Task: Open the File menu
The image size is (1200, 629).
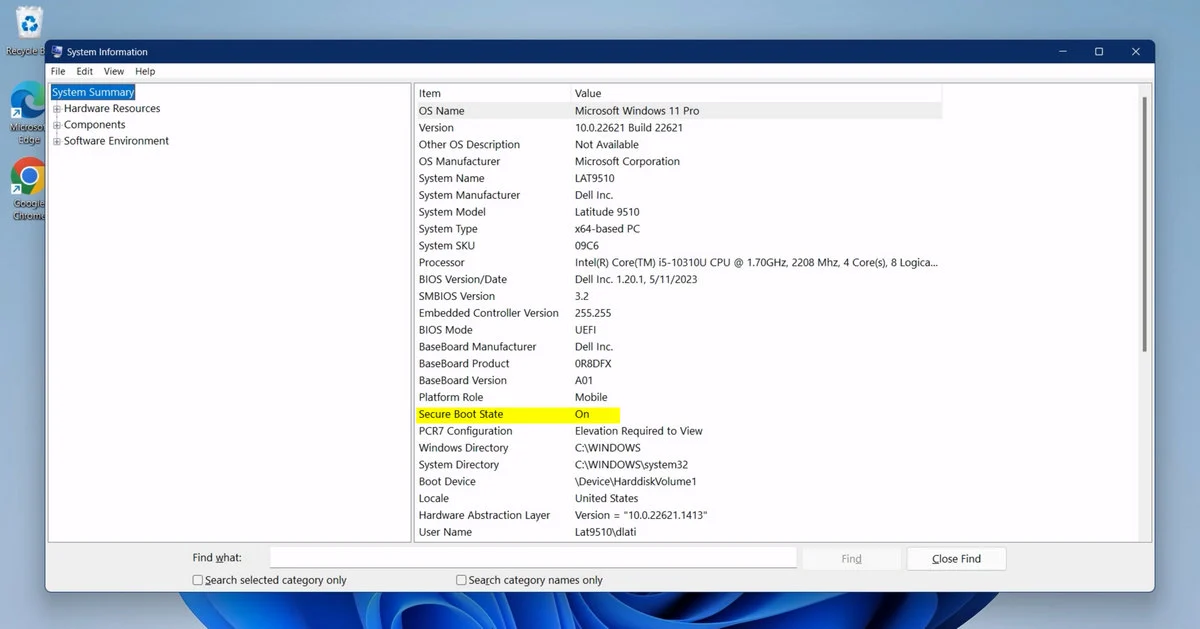Action: point(58,72)
